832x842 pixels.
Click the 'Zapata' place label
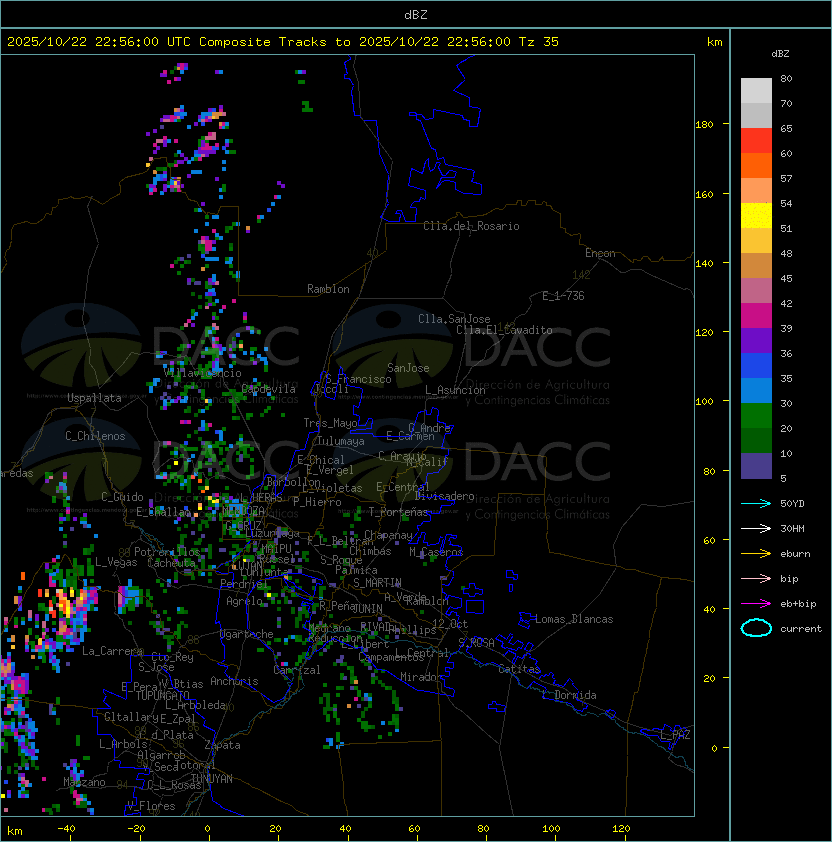point(222,745)
